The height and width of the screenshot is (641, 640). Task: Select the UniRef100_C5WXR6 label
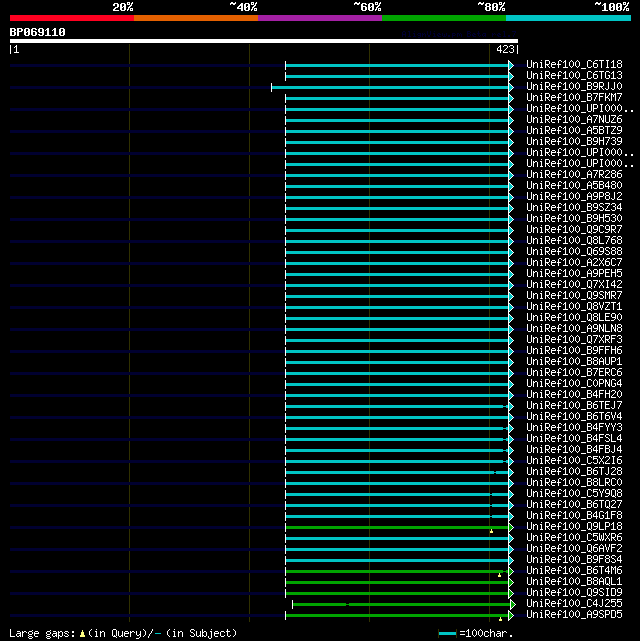click(x=574, y=538)
